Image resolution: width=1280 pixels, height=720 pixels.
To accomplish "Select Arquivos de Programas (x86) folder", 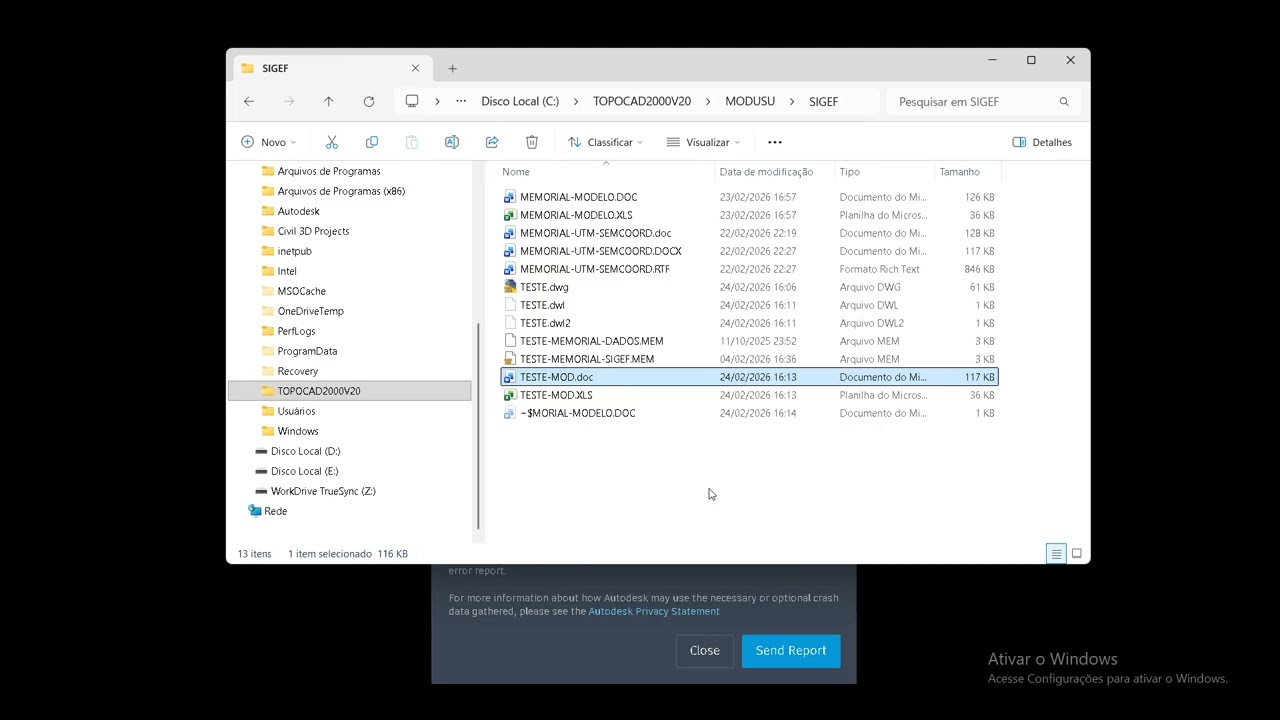I will tap(341, 191).
